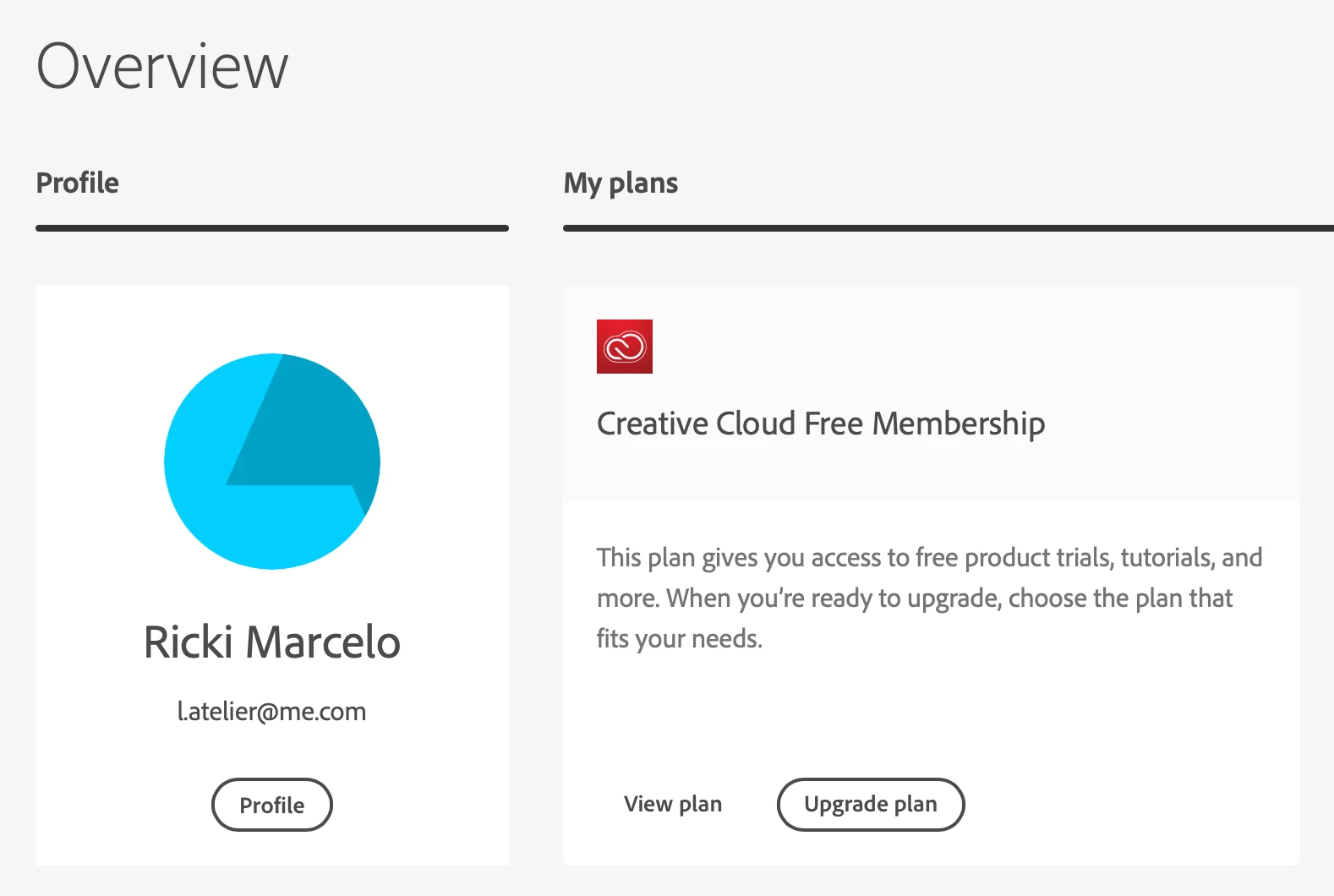Open the Profile button under the email

coord(271,805)
